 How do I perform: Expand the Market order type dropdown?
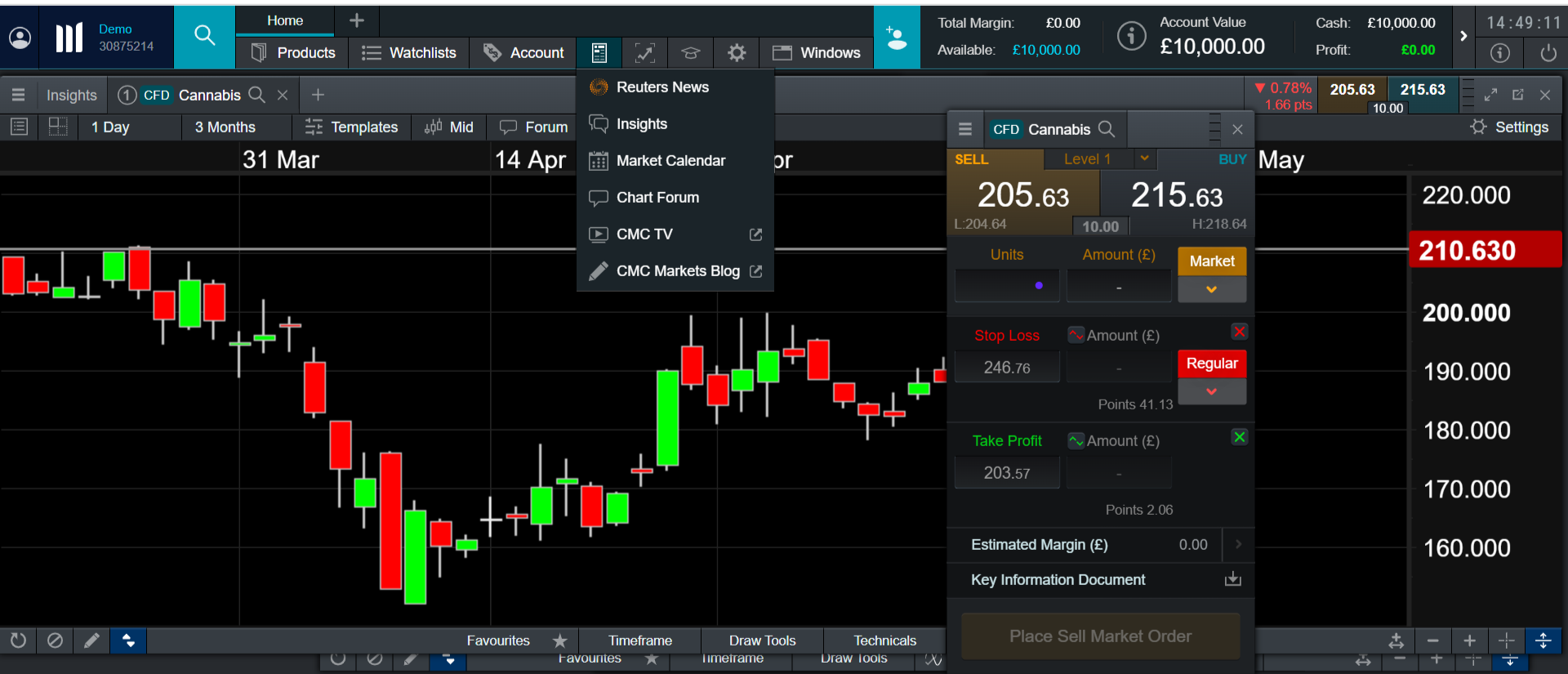pos(1212,289)
